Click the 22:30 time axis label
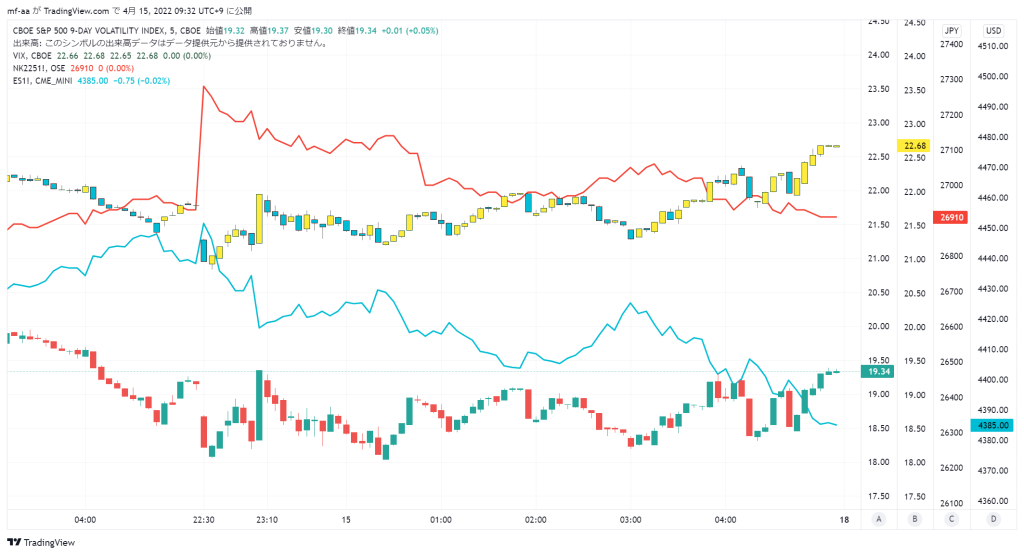 pyautogui.click(x=204, y=520)
